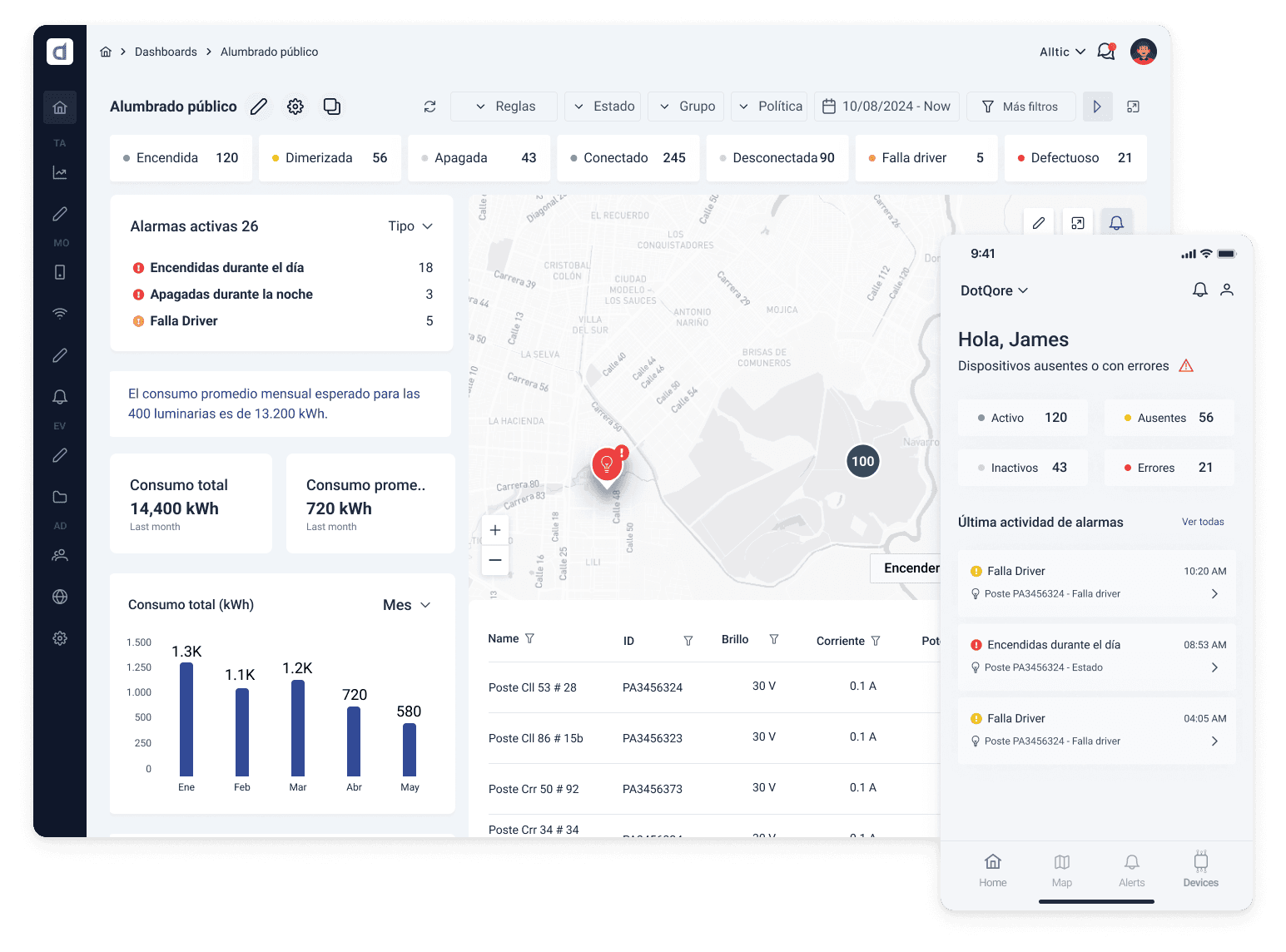This screenshot has width=1286, height=952.
Task: Open the user avatar profile
Action: point(1144,52)
